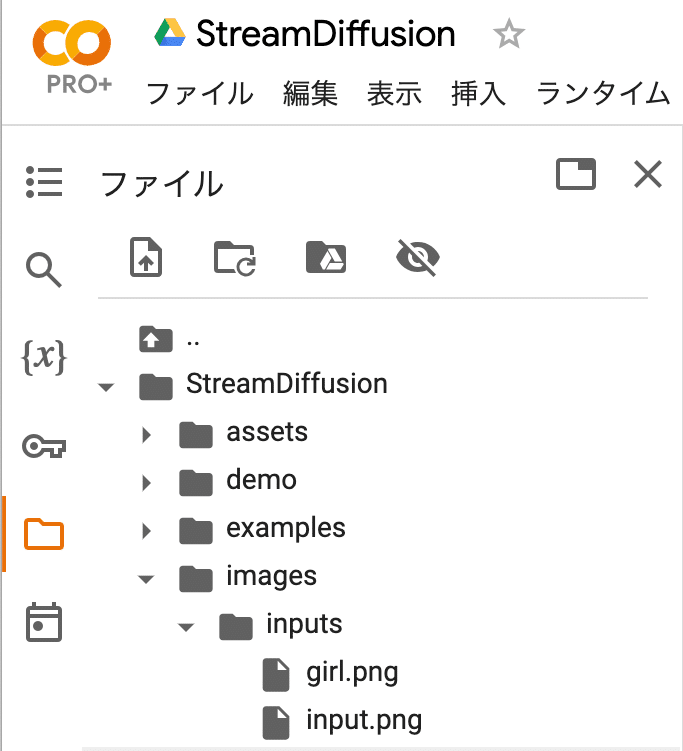Open the table of contents sidebar icon
Screen dimensions: 683x751
[43, 182]
